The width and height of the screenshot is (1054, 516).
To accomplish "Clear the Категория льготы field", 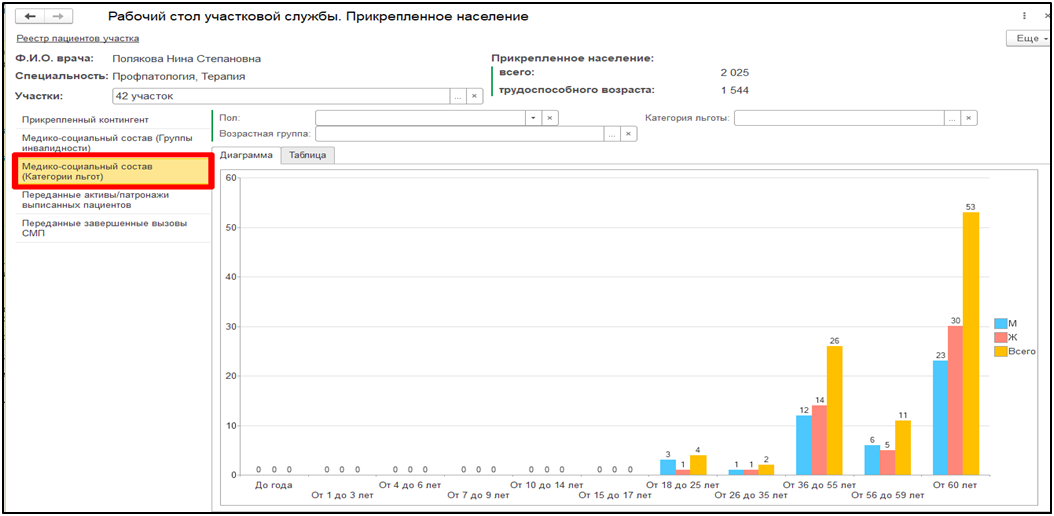I will click(969, 118).
